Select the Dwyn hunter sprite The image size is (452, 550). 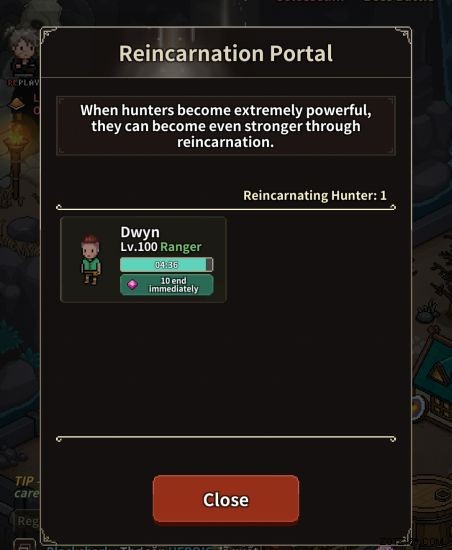coord(91,260)
